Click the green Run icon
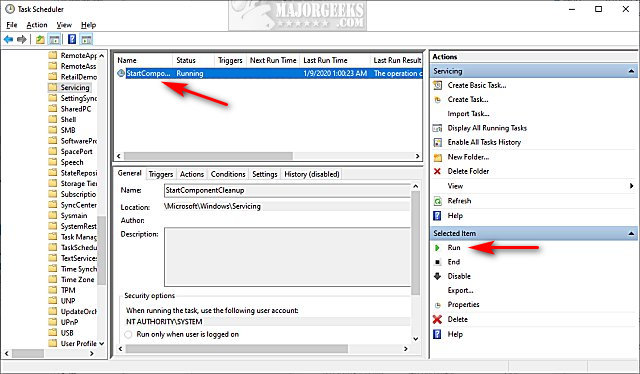This screenshot has height=374, width=640. [x=437, y=248]
